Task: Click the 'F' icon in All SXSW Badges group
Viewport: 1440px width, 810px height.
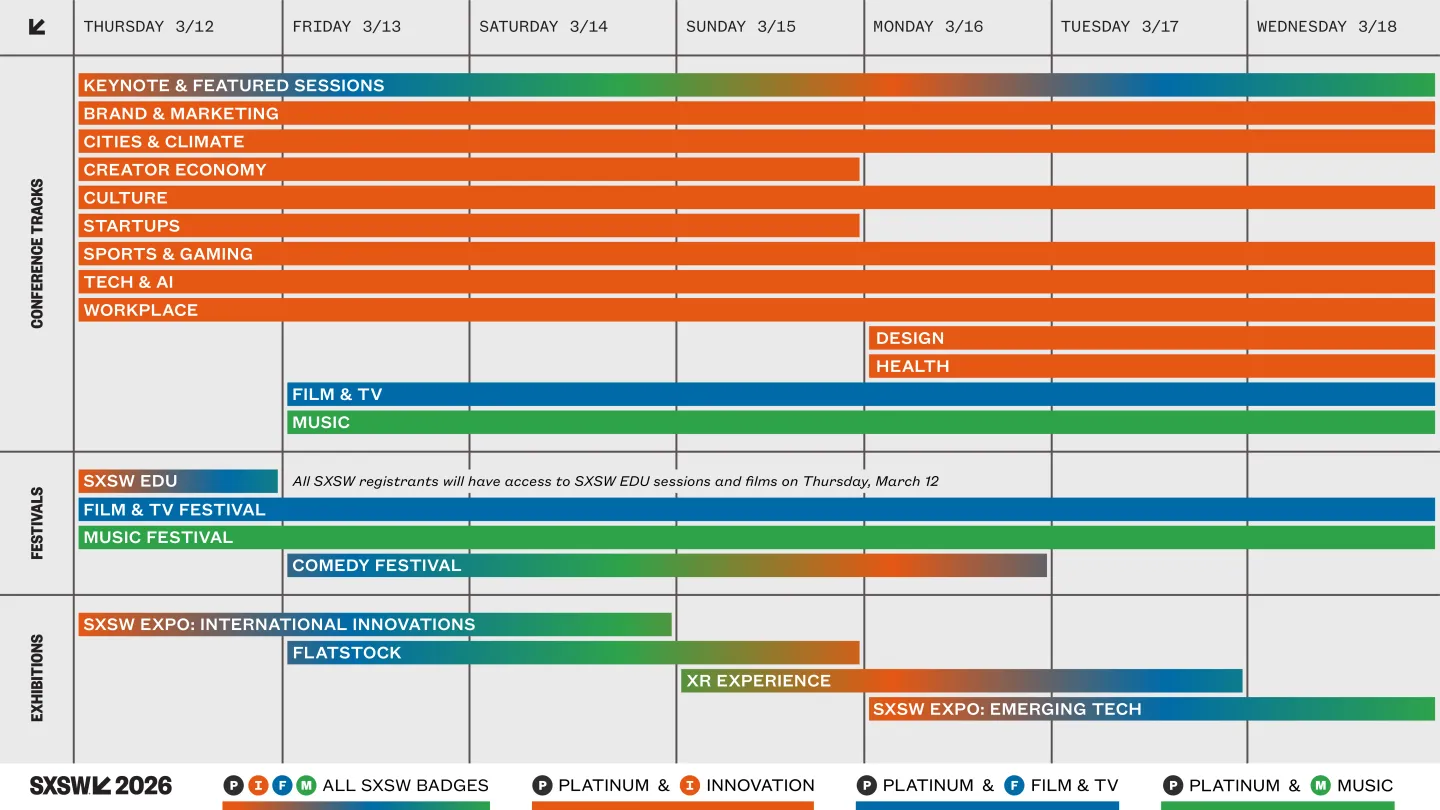Action: tap(283, 785)
